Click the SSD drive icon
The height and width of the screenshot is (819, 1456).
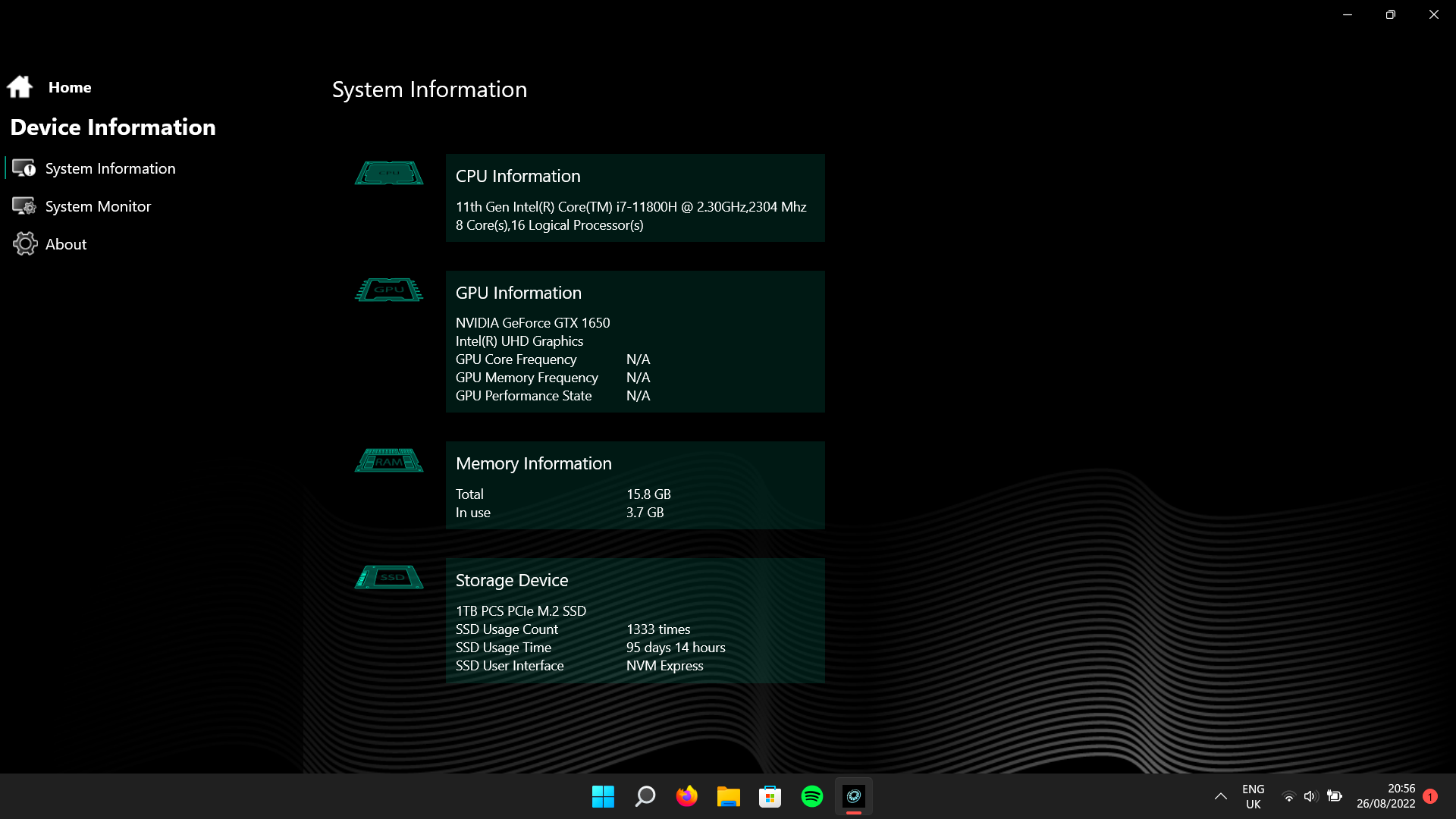389,577
